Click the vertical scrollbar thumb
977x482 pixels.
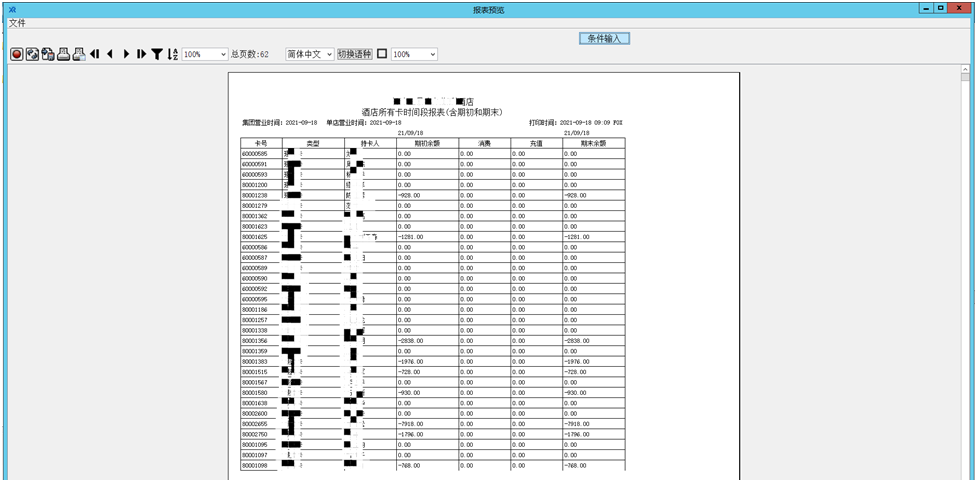tap(965, 77)
